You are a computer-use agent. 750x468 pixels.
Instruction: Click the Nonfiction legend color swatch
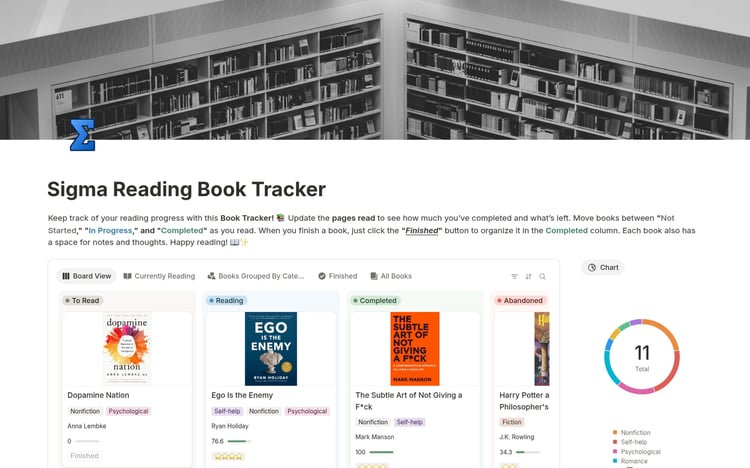614,431
